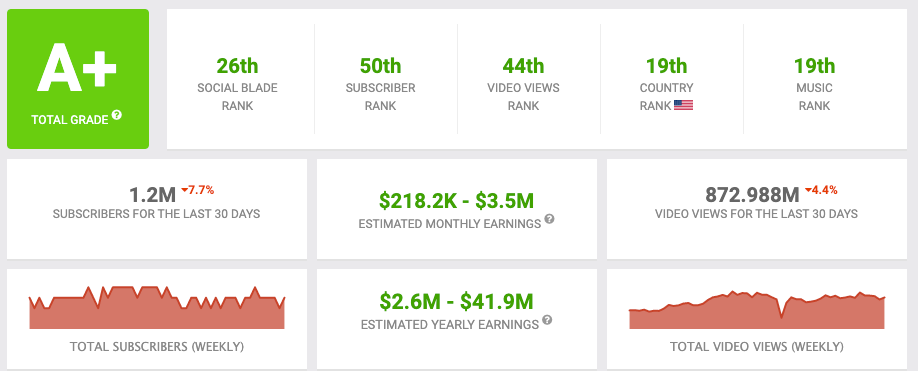The image size is (918, 371).
Task: Open the 19th Country Rank stat
Action: [666, 83]
